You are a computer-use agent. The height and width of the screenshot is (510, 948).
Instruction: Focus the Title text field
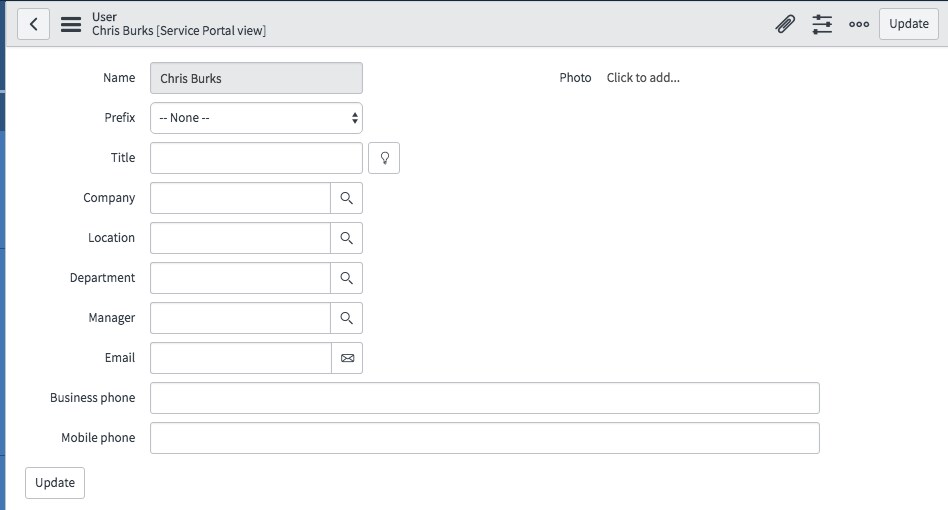[x=256, y=158]
